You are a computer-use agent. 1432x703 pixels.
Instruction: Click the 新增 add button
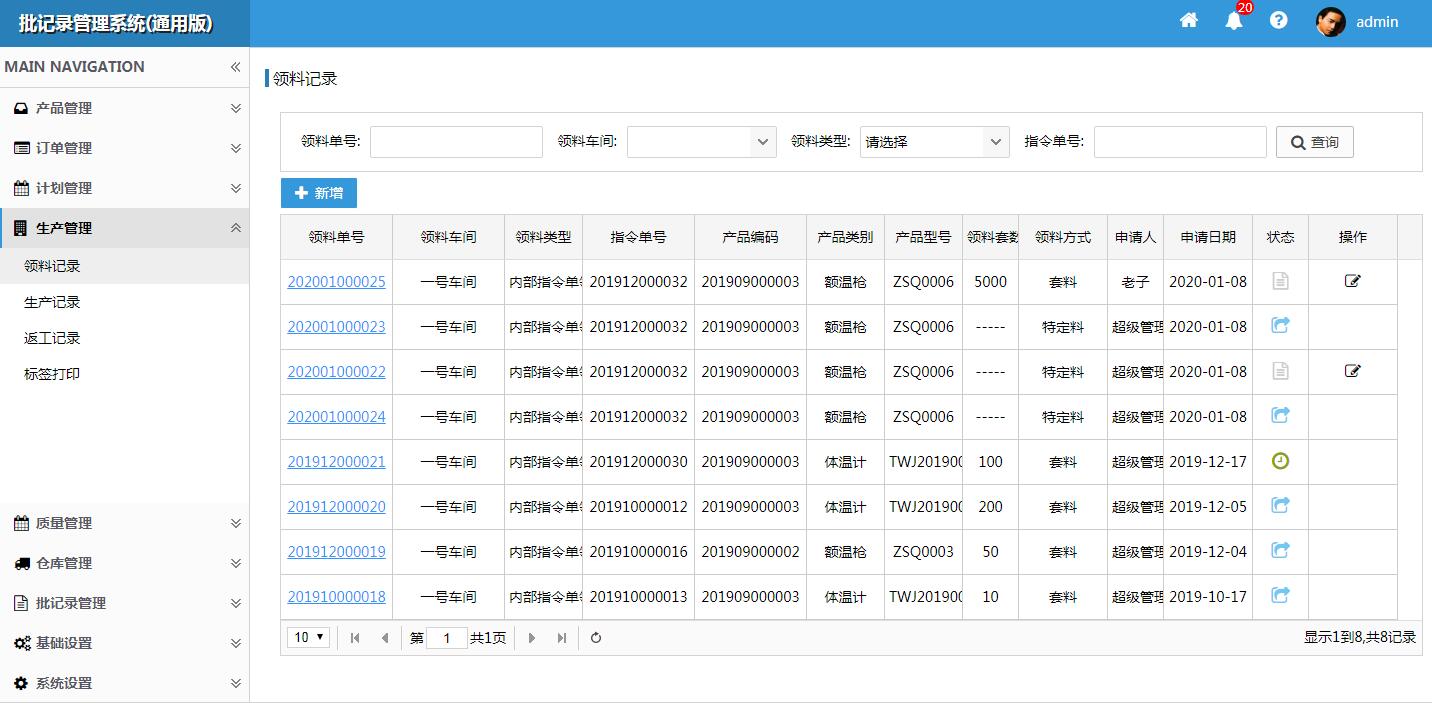point(319,193)
